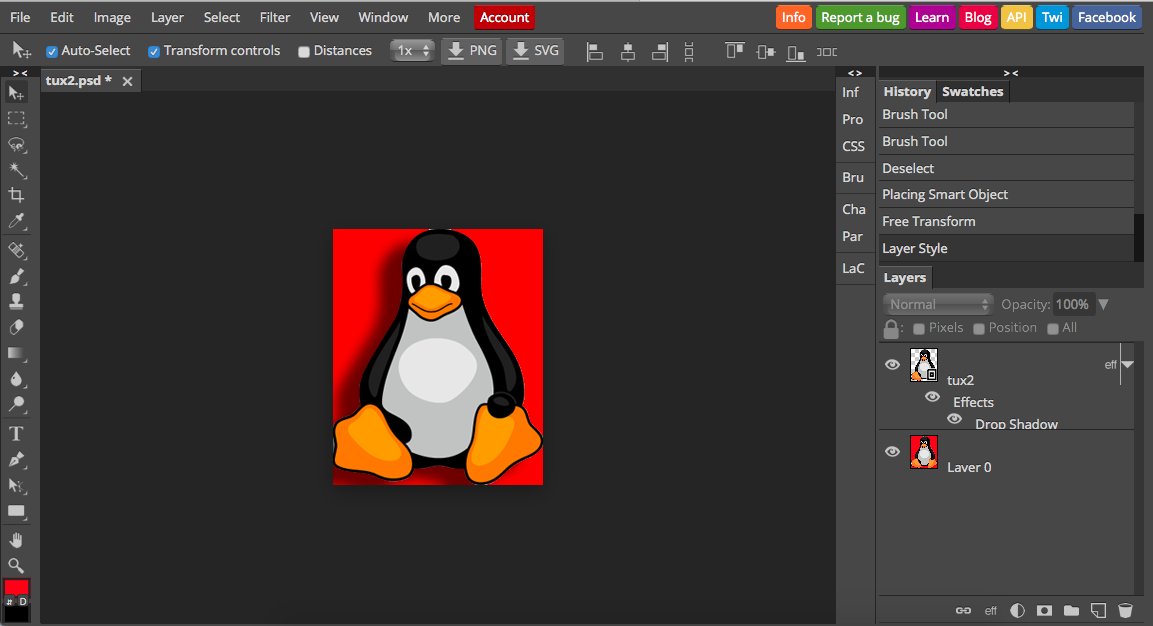1153x626 pixels.
Task: Select the Crop tool
Action: pyautogui.click(x=16, y=195)
